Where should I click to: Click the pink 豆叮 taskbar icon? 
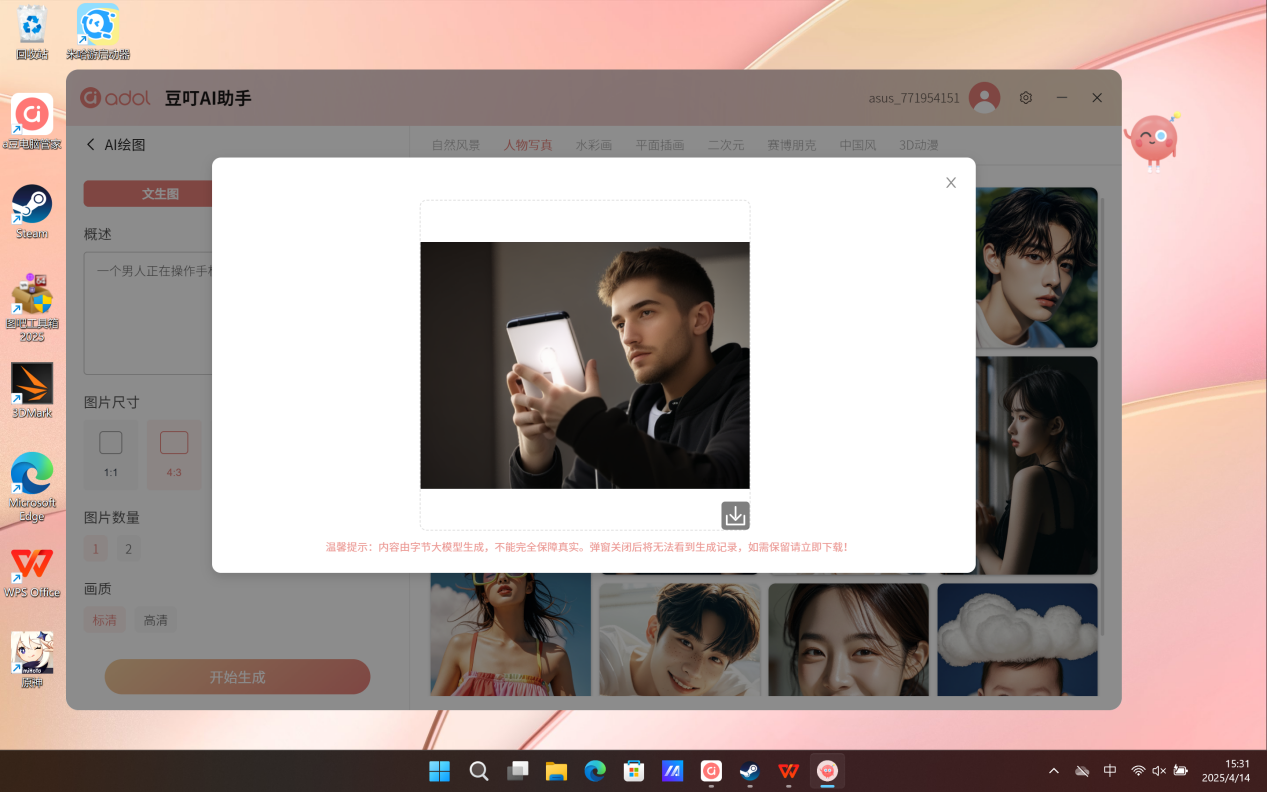click(827, 771)
